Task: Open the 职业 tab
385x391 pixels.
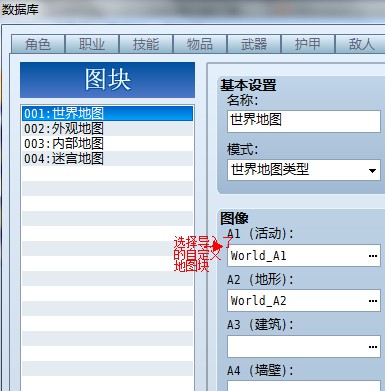Action: [x=92, y=44]
